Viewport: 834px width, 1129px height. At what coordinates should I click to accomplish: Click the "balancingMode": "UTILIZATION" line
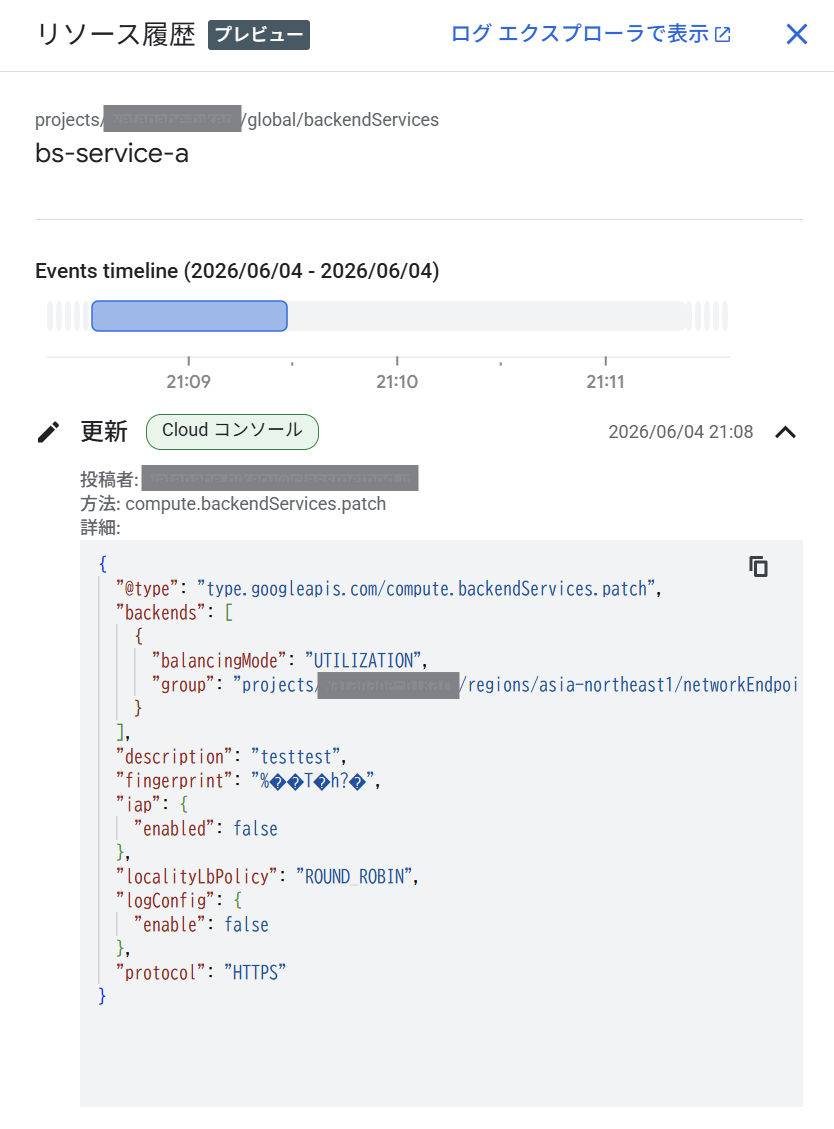pos(290,660)
